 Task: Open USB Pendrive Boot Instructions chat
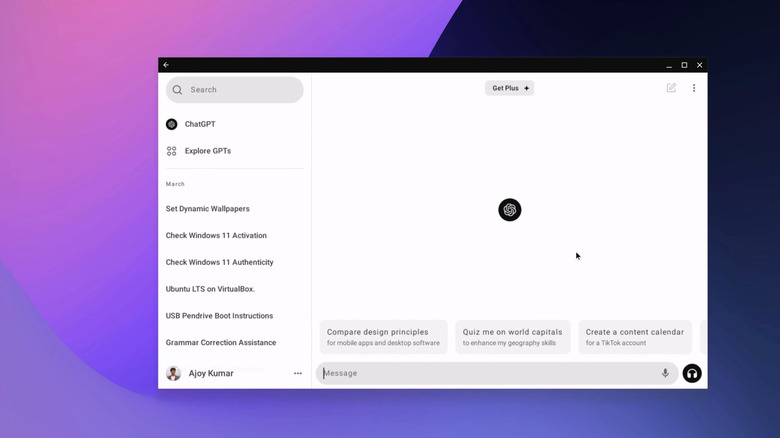[219, 316]
